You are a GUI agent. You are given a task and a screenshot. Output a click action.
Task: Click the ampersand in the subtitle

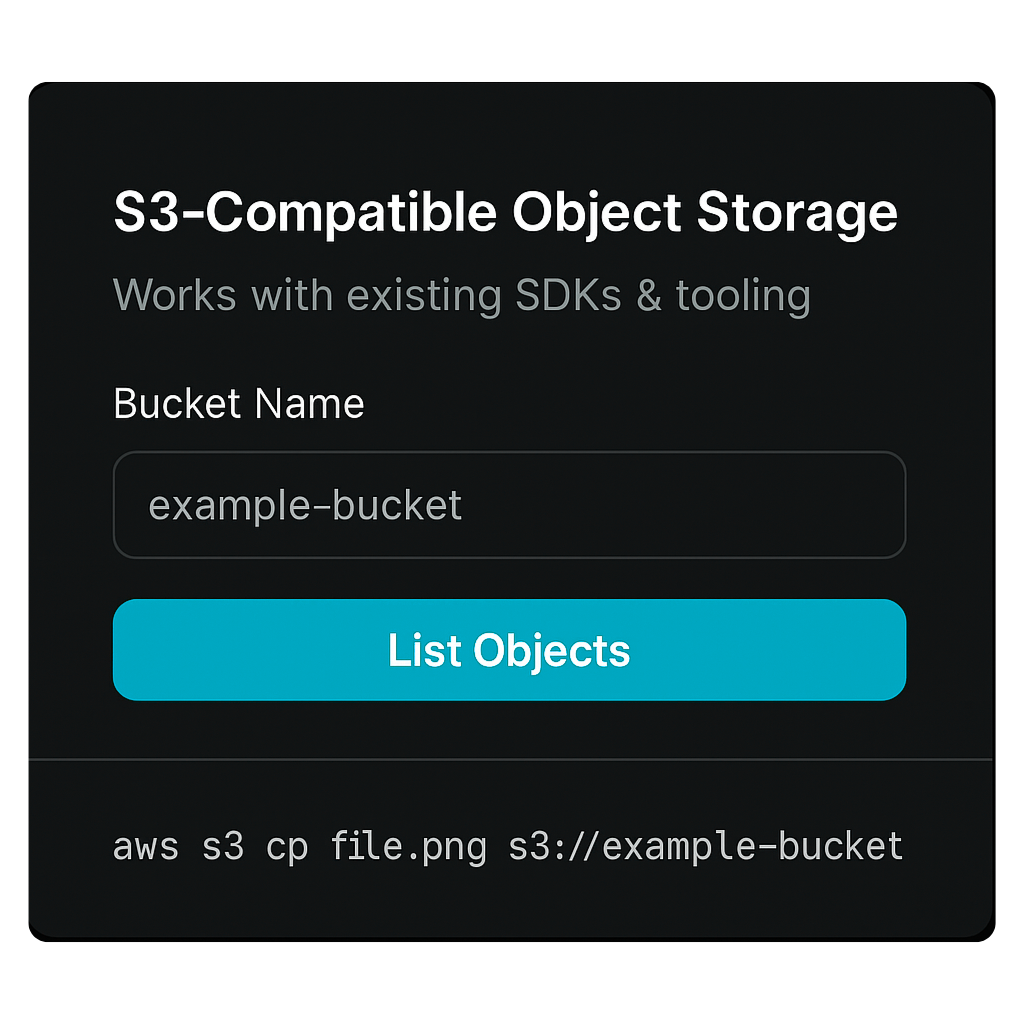(648, 295)
